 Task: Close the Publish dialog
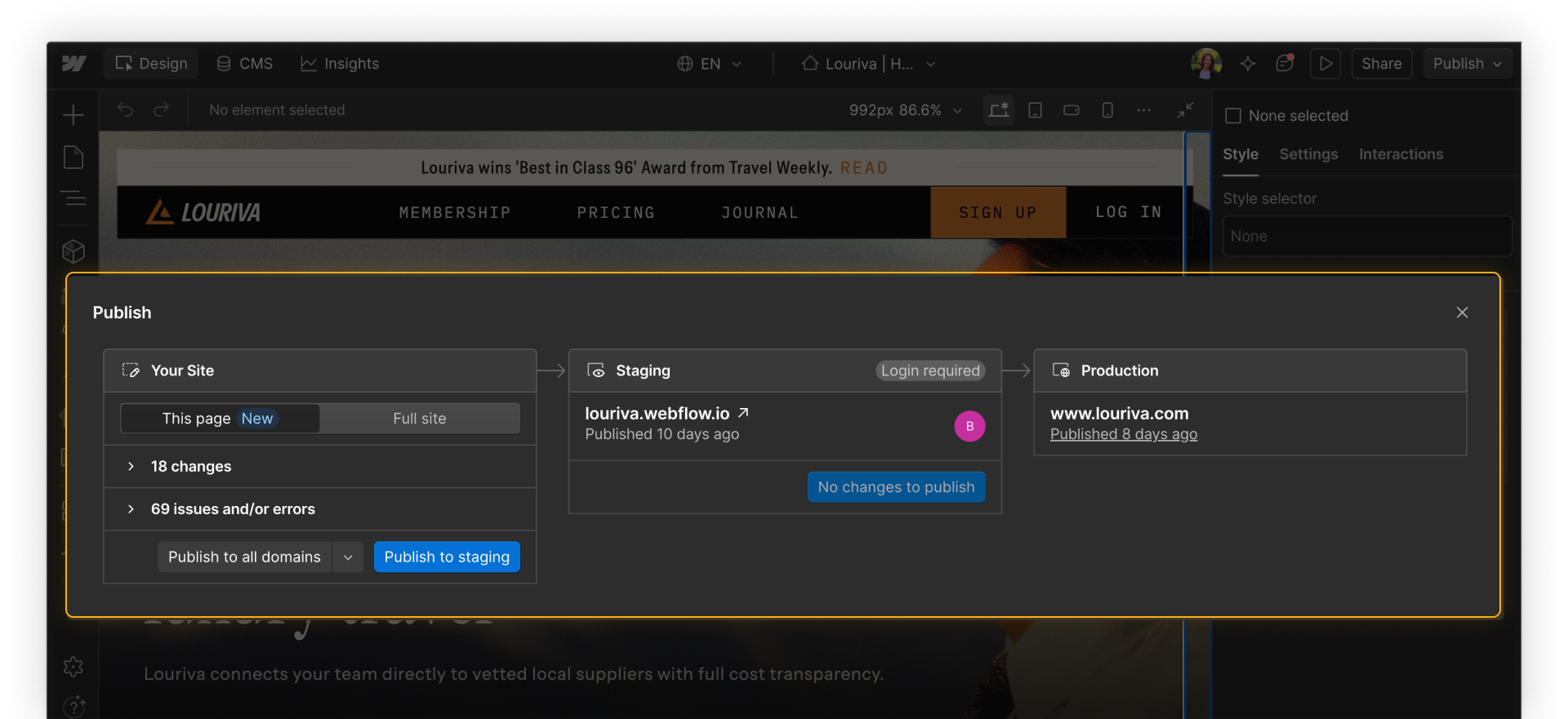tap(1462, 313)
